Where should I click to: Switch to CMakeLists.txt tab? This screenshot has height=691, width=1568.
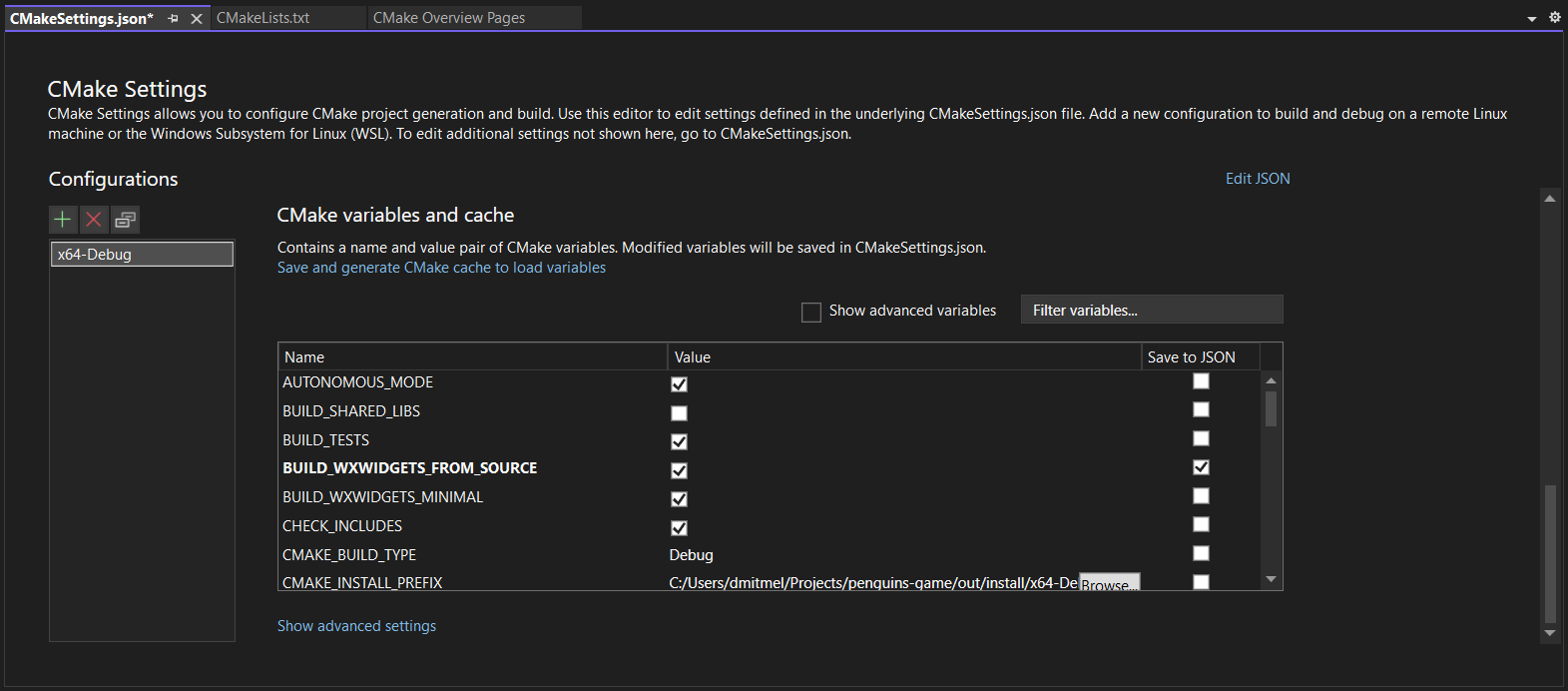[263, 18]
